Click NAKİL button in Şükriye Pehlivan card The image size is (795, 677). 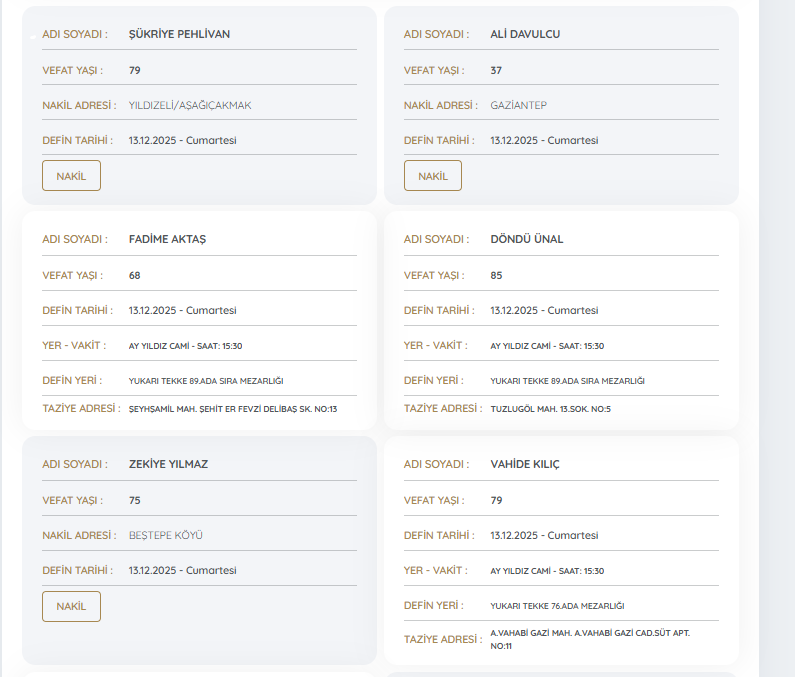71,176
